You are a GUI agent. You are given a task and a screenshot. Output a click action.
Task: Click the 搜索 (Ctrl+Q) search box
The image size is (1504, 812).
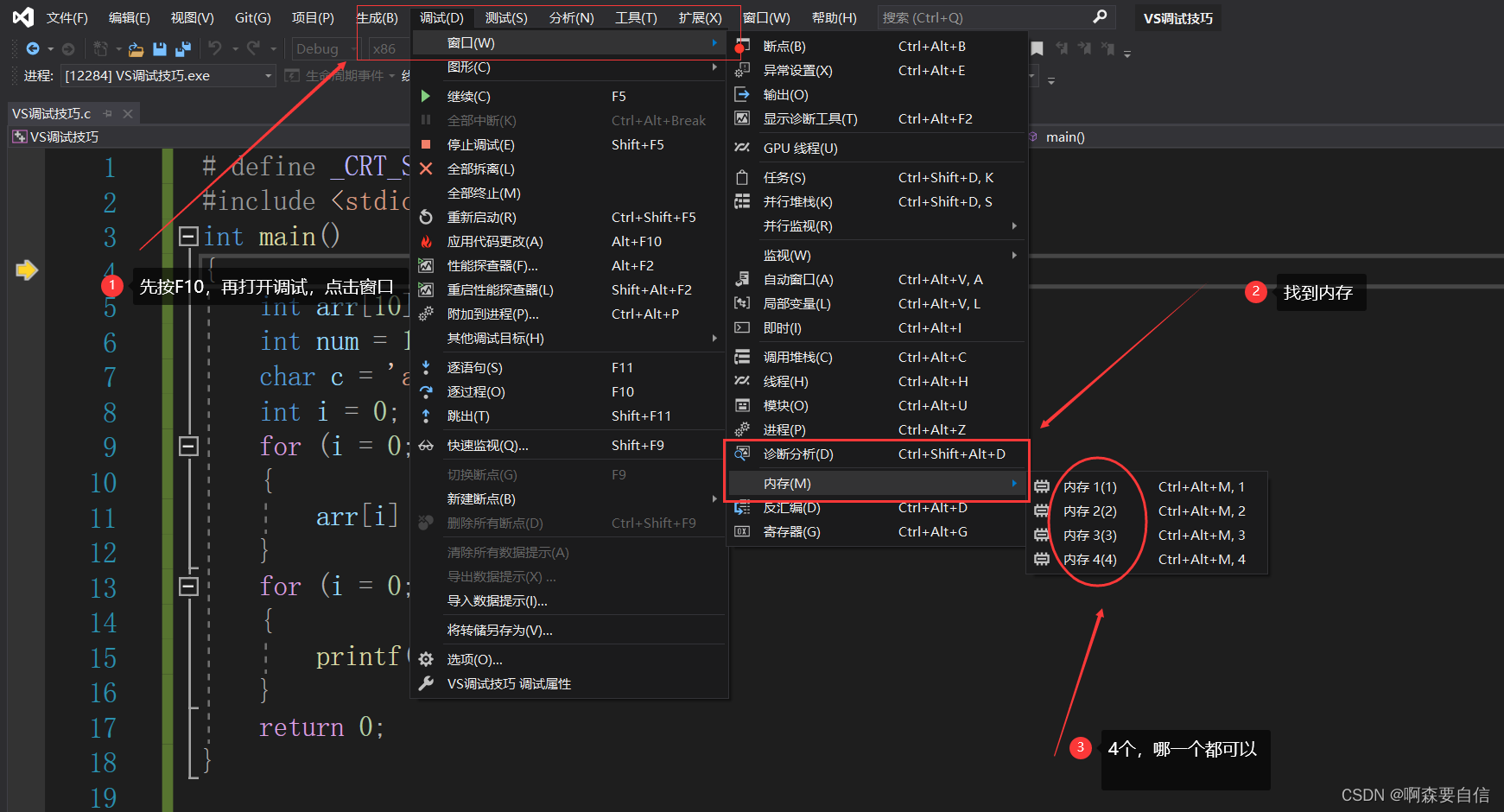(996, 17)
